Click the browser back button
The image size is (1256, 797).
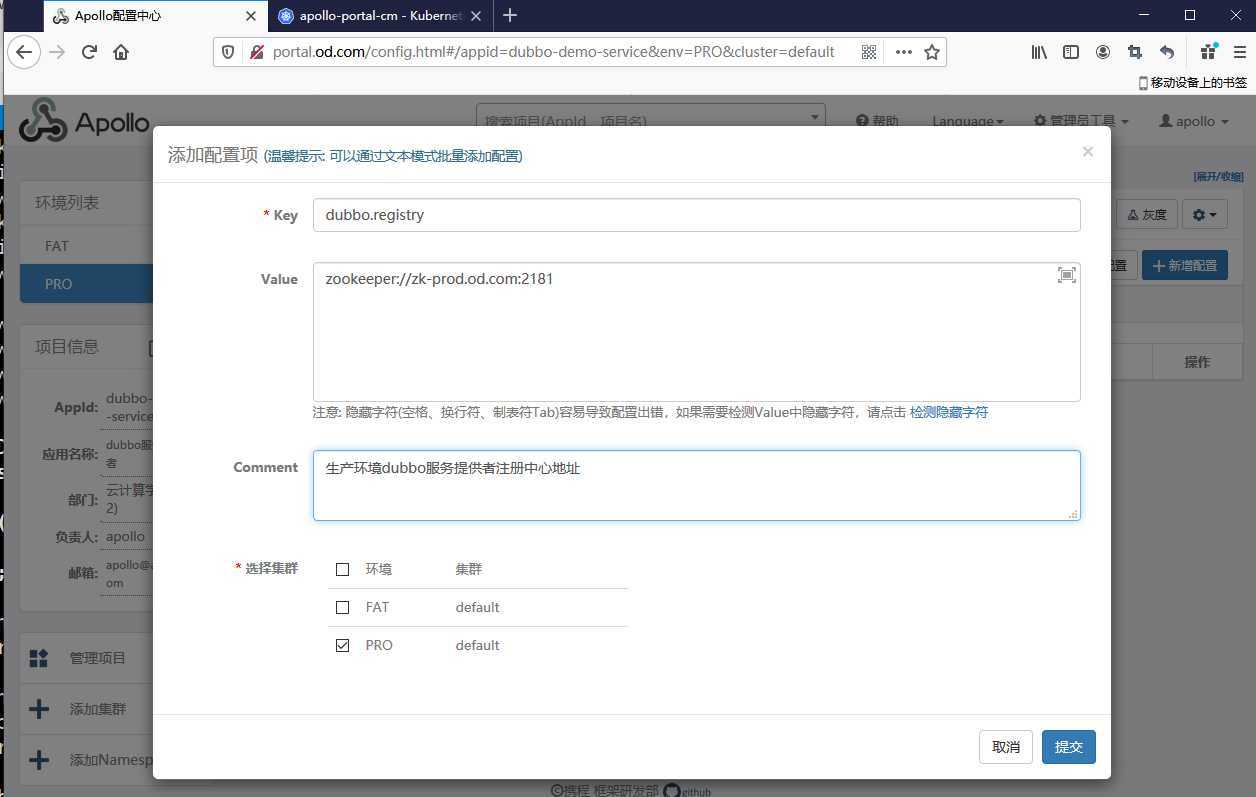(x=24, y=52)
